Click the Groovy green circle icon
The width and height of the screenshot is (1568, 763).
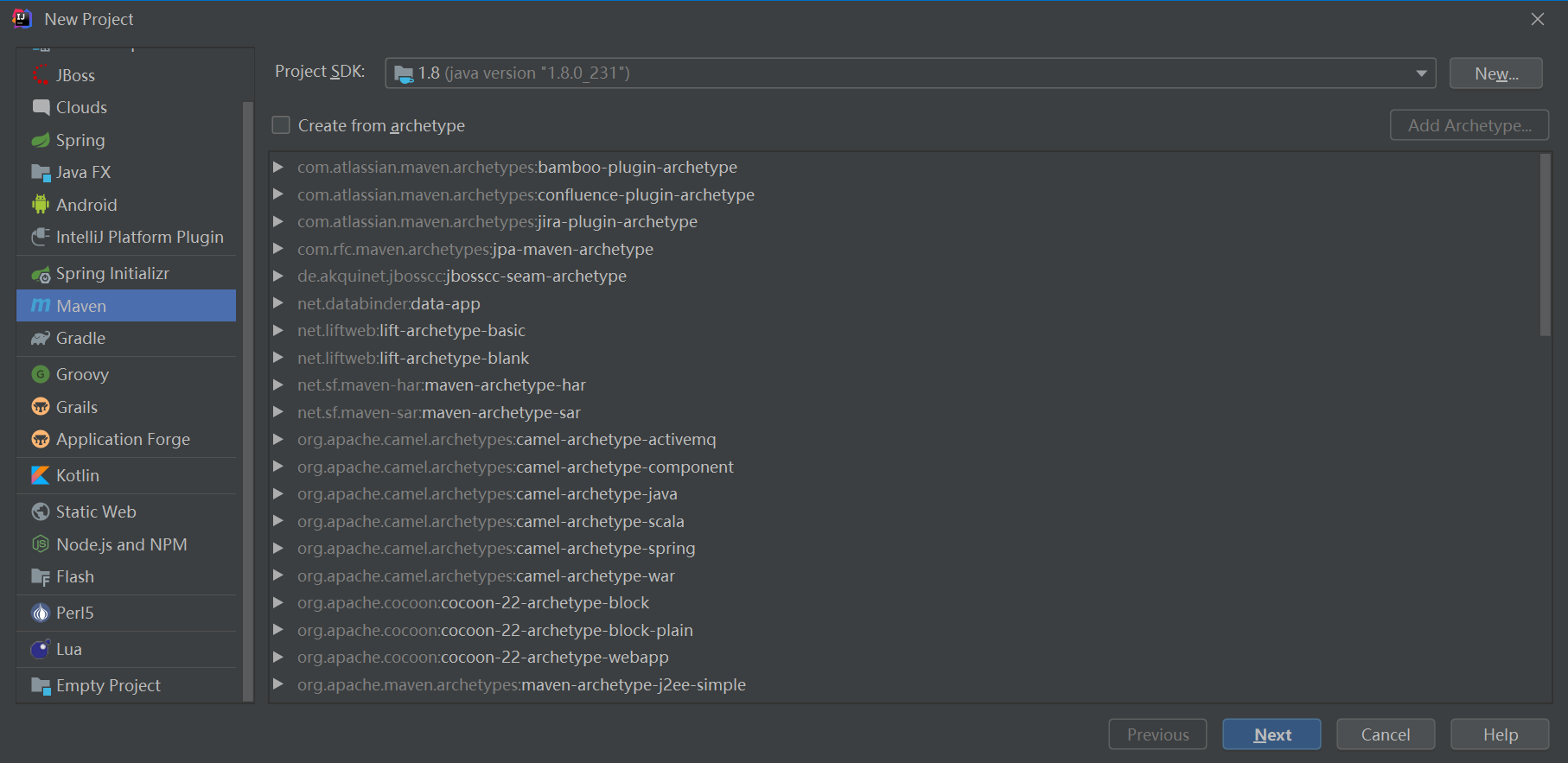tap(41, 374)
